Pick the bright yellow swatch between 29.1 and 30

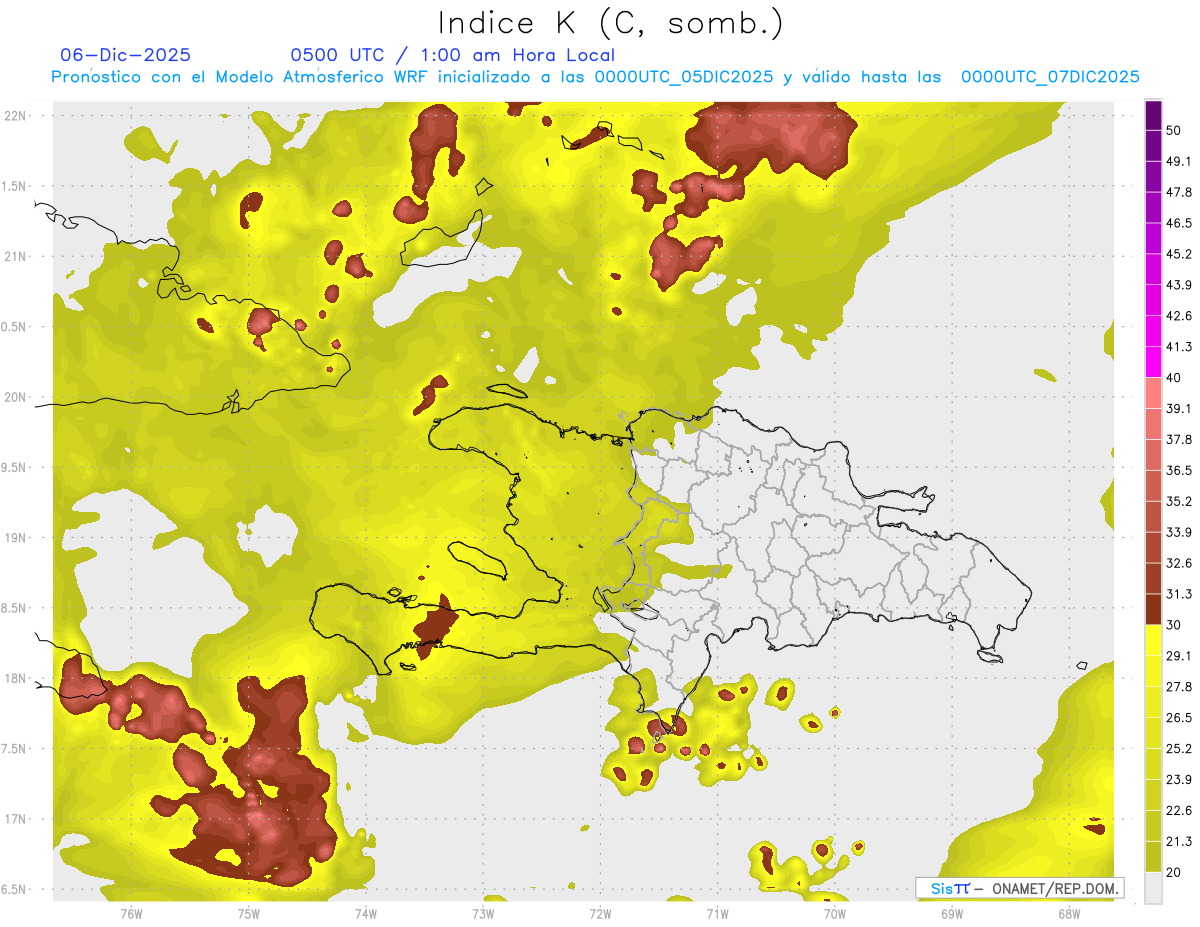click(1153, 640)
